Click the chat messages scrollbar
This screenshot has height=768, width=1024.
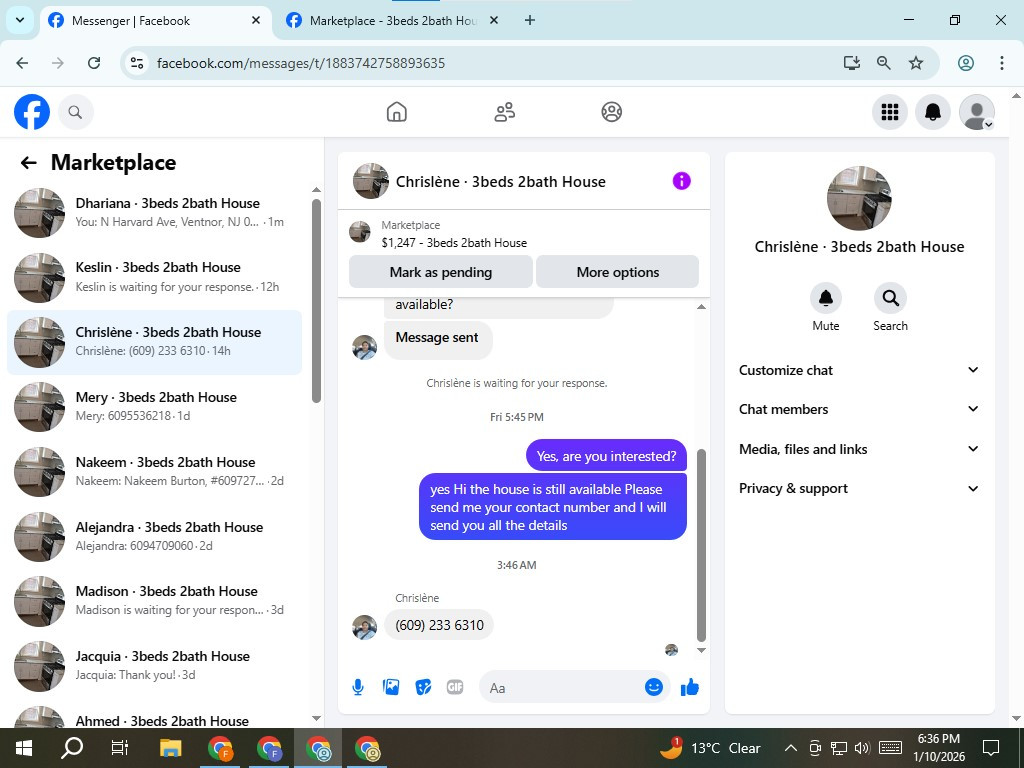pyautogui.click(x=701, y=545)
